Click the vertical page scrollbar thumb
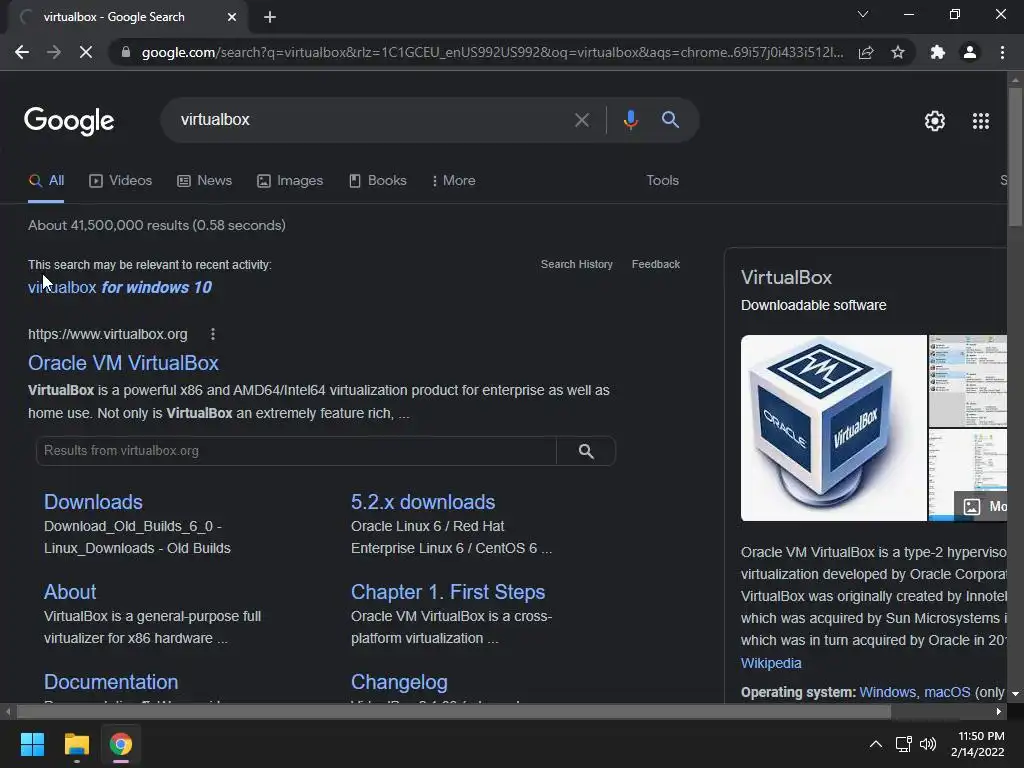 tap(1015, 157)
